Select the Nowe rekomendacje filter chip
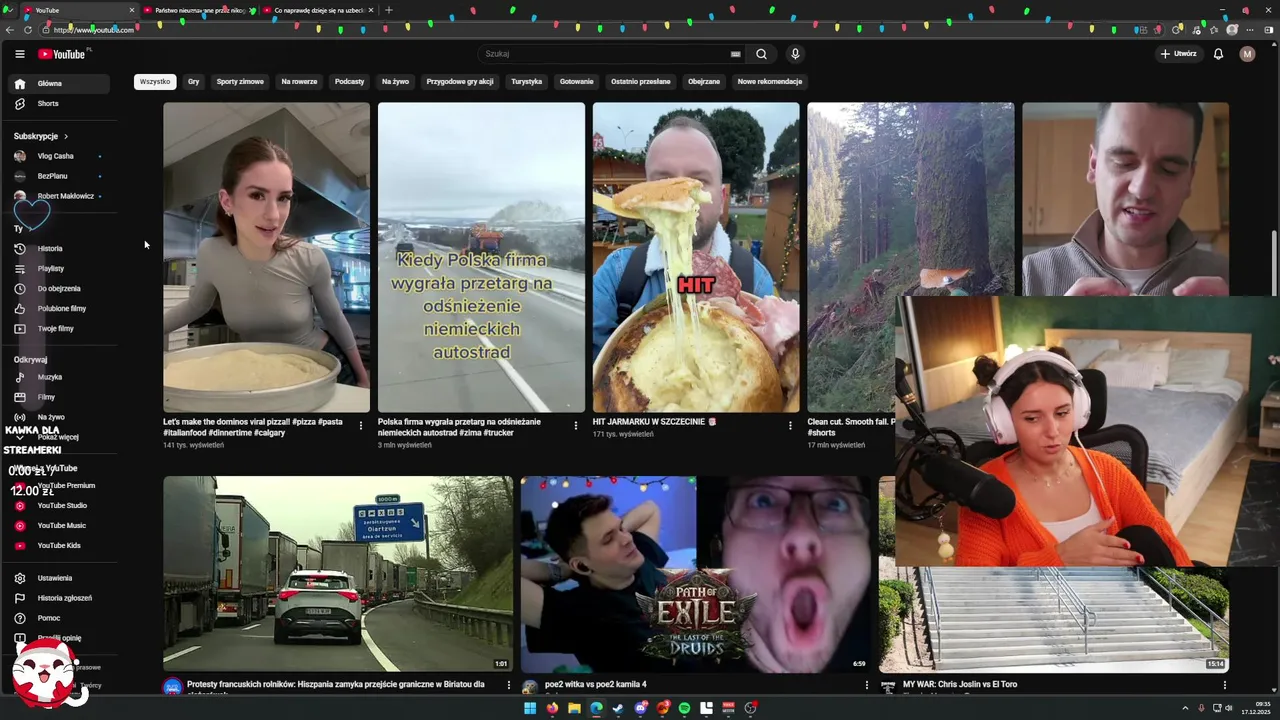This screenshot has height=720, width=1280. click(770, 82)
